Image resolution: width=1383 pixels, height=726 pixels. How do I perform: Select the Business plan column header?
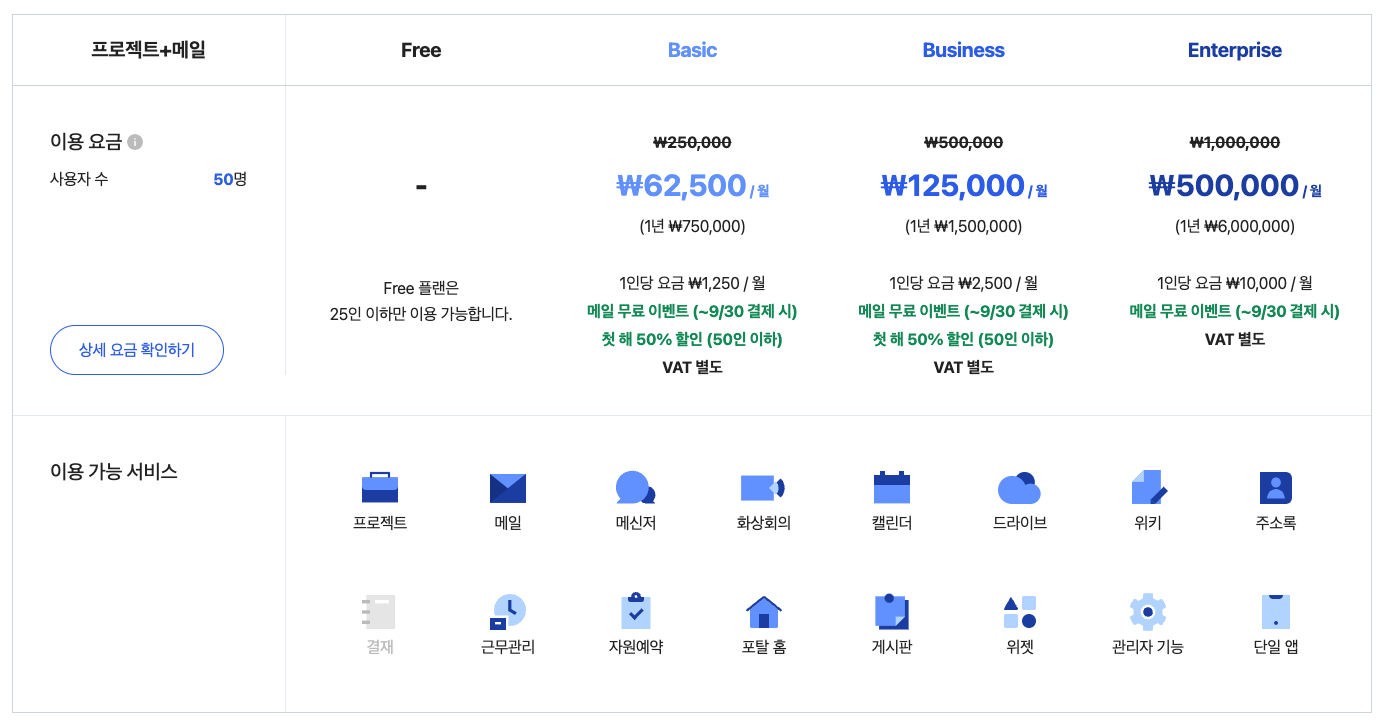[x=963, y=50]
